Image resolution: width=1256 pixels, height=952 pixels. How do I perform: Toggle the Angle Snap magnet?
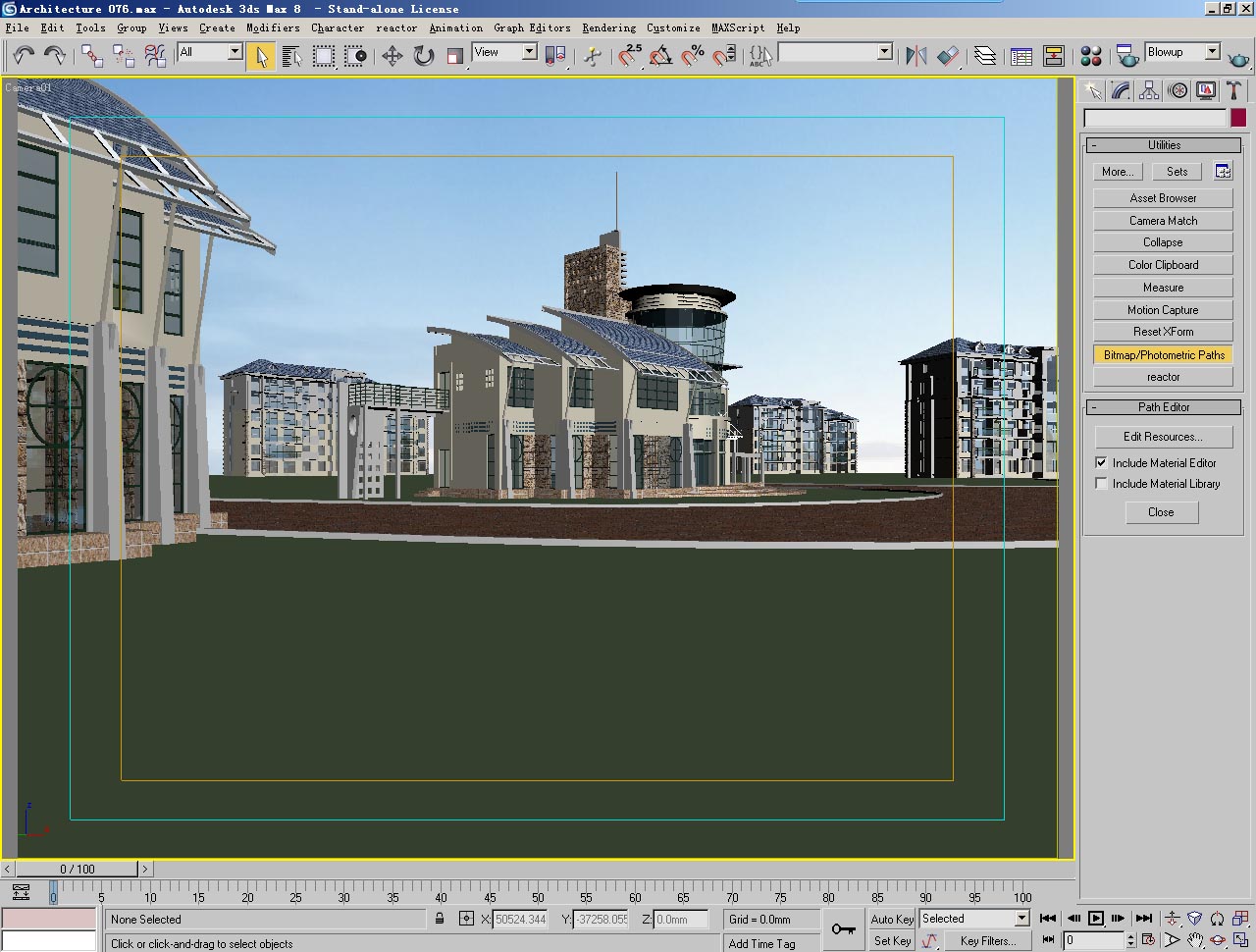point(660,56)
